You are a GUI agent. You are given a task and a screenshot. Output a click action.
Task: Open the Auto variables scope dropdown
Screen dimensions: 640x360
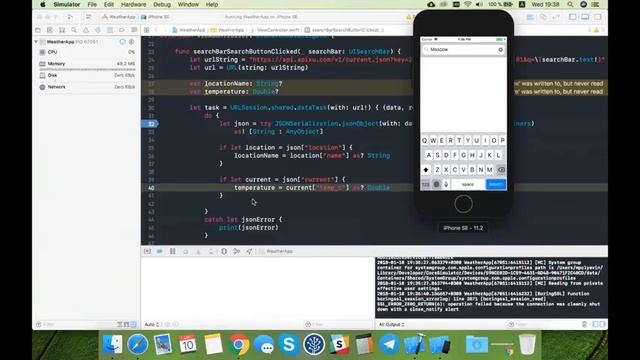click(151, 324)
